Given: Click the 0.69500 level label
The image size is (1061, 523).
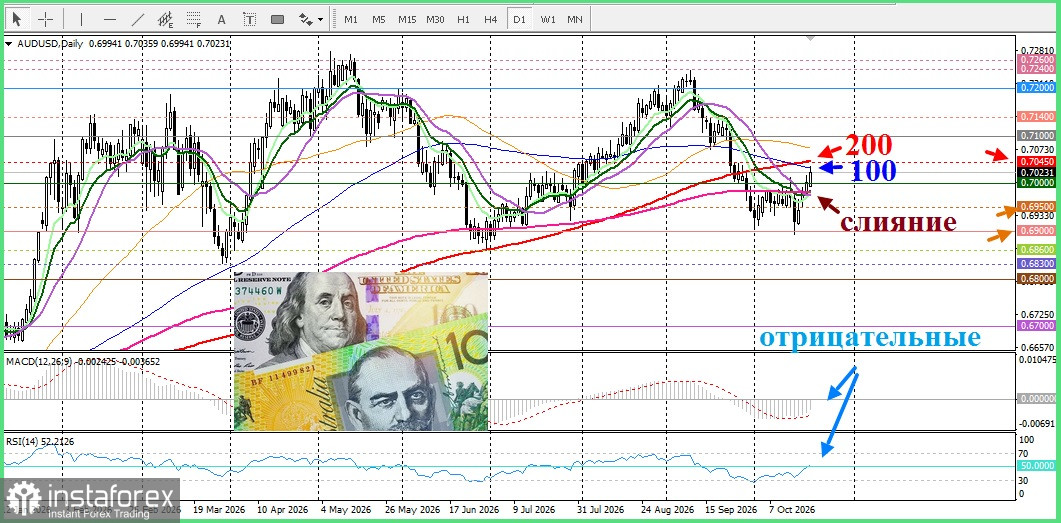Looking at the screenshot, I should coord(1038,206).
